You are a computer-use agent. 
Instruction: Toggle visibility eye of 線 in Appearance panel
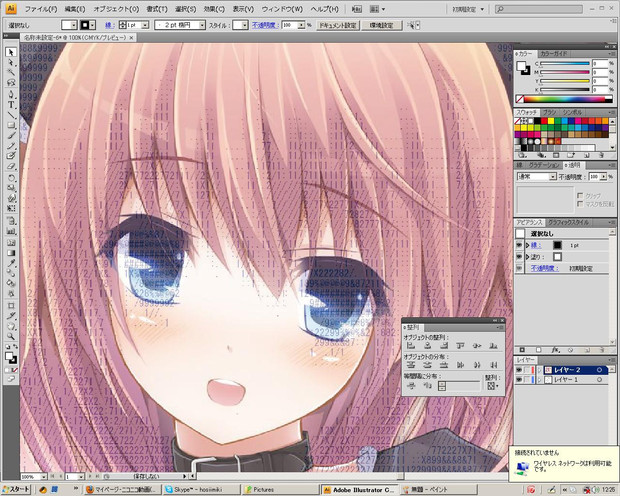click(x=519, y=246)
